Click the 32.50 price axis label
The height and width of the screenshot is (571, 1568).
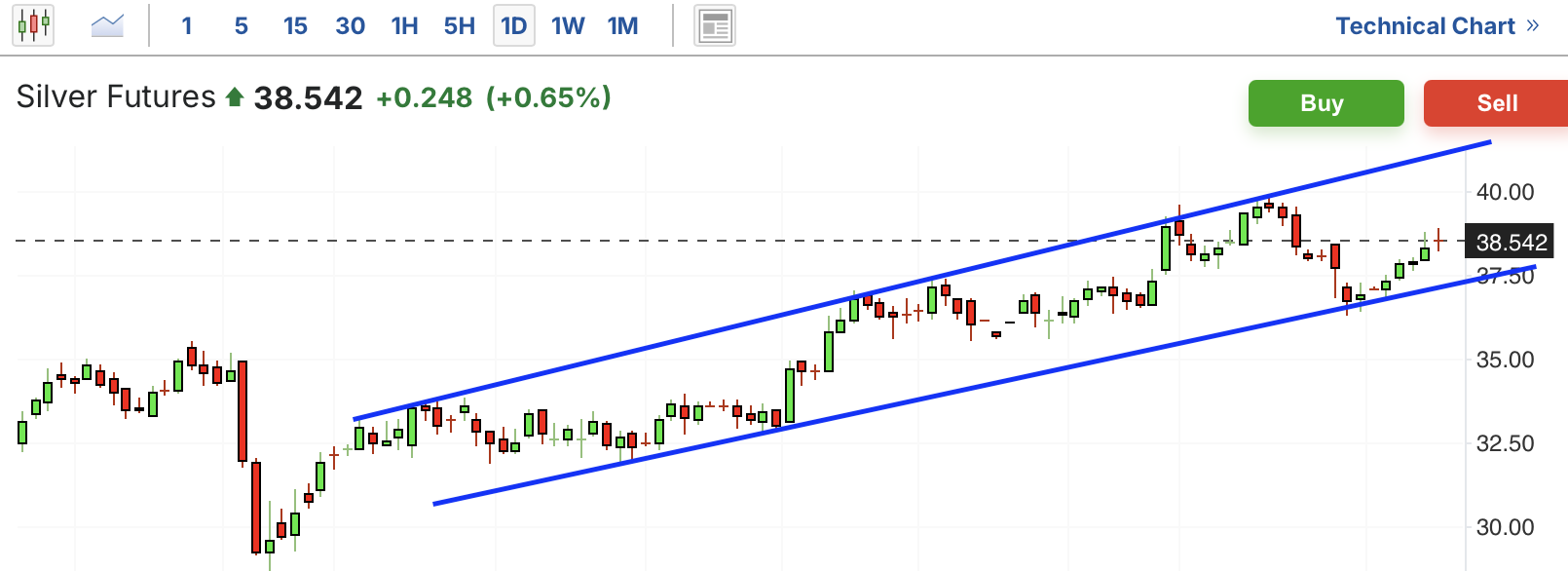point(1505,443)
